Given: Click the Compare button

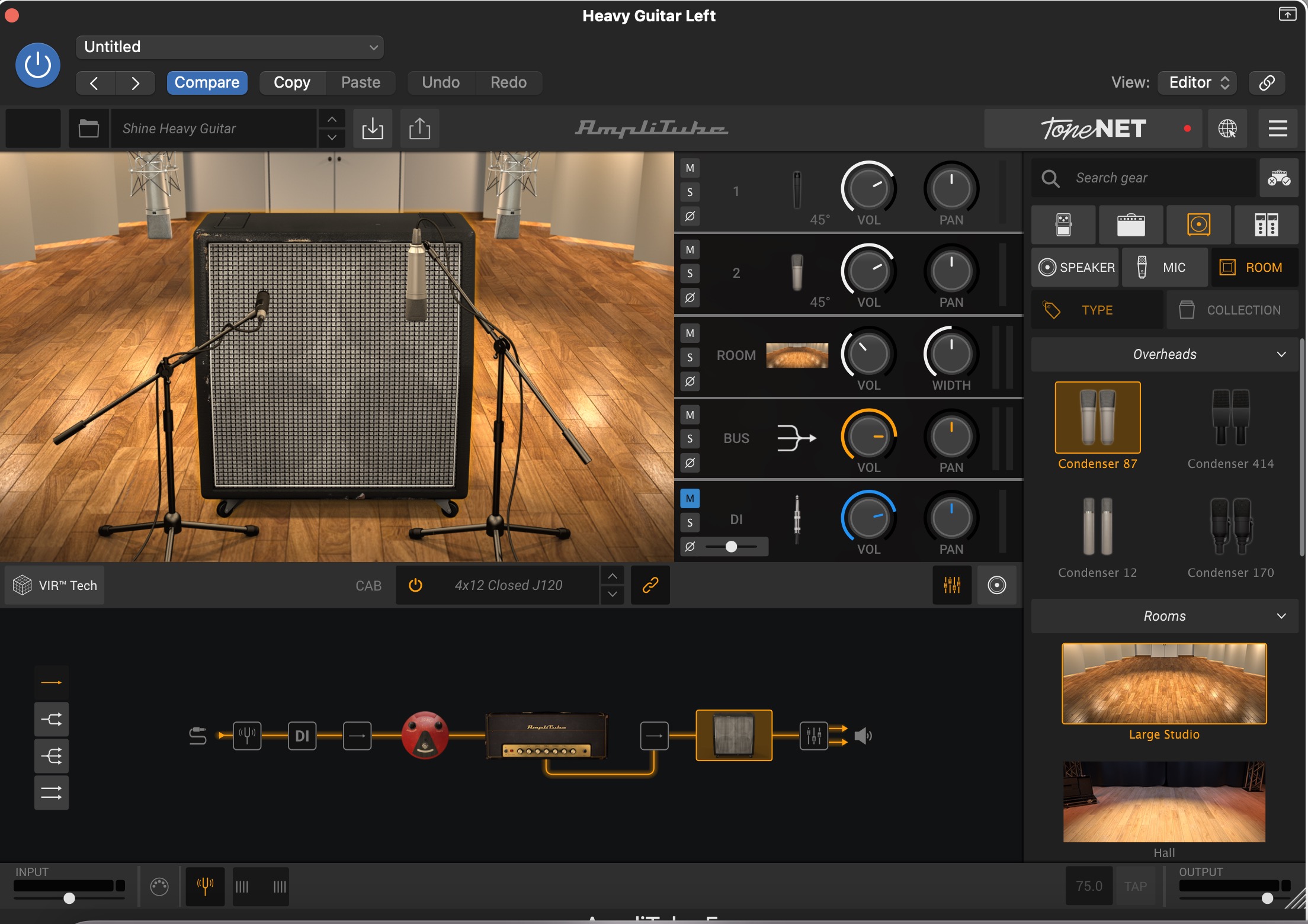Looking at the screenshot, I should click(x=207, y=83).
